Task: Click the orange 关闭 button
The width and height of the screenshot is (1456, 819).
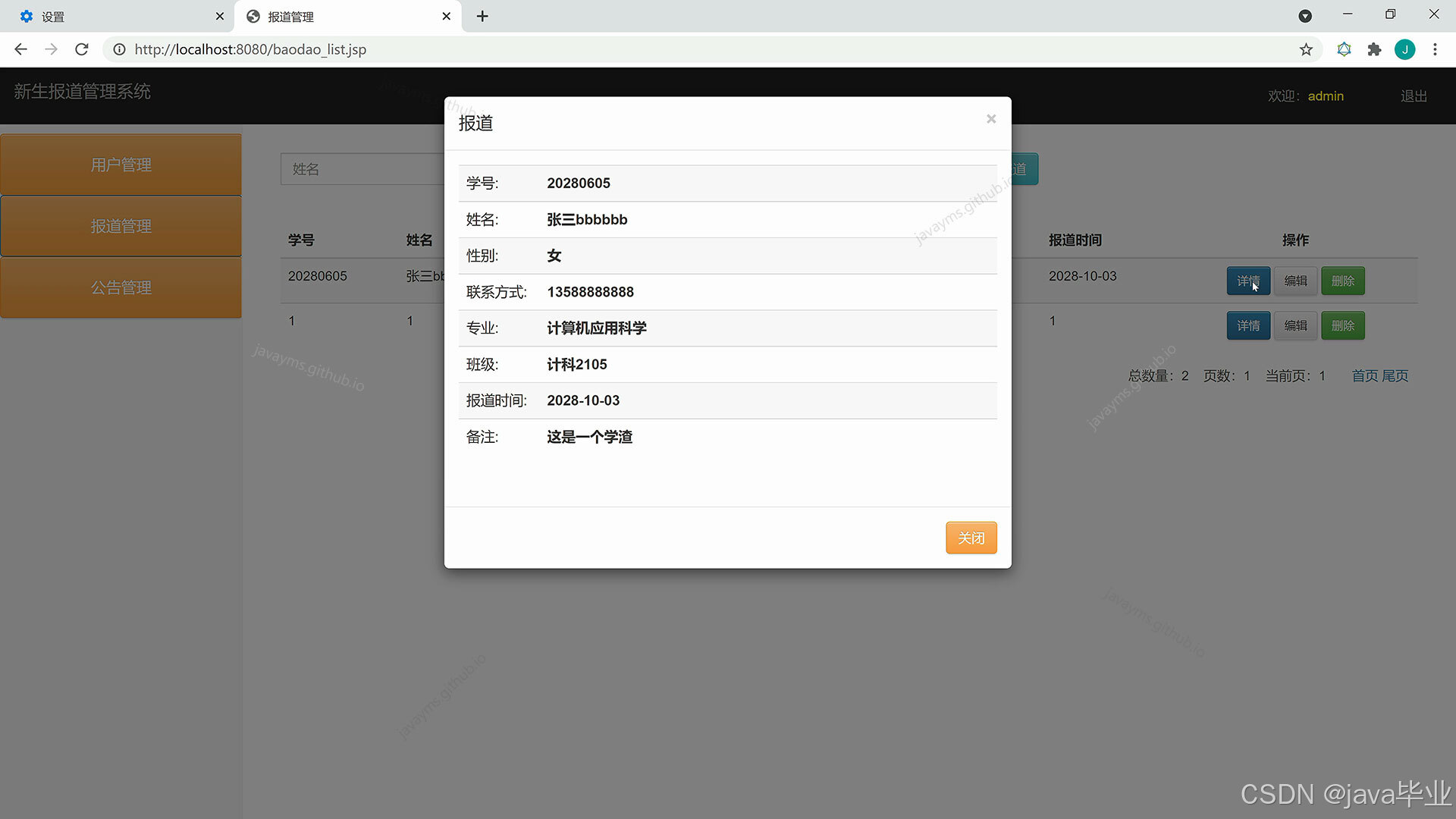Action: pos(971,538)
